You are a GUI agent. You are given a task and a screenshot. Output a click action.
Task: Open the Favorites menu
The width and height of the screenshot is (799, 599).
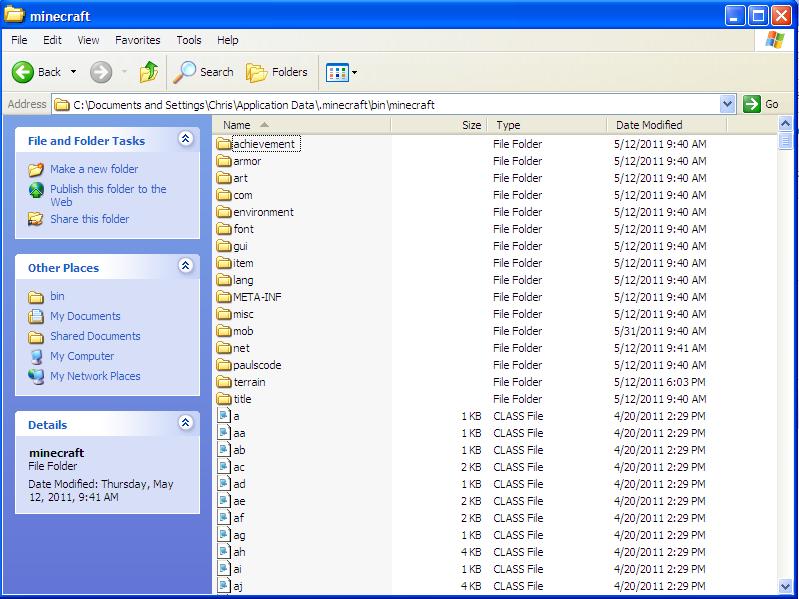tap(138, 40)
